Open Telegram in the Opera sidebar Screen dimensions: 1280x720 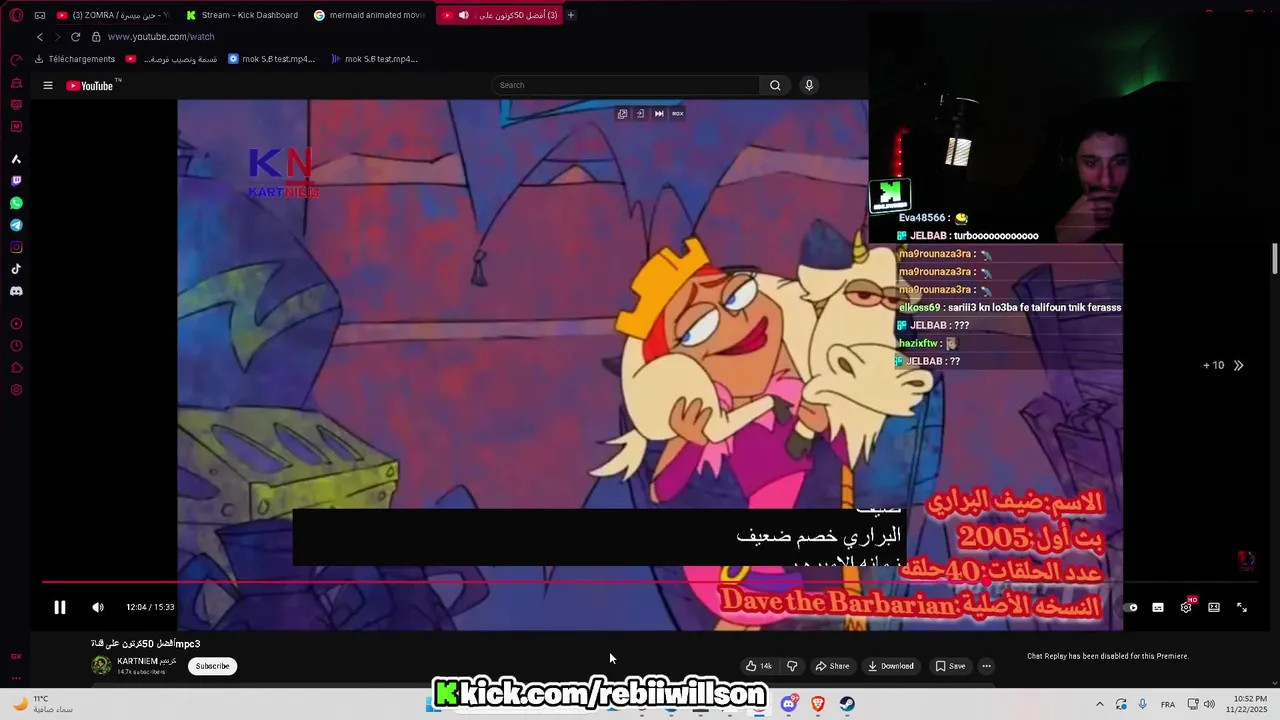[x=16, y=225]
